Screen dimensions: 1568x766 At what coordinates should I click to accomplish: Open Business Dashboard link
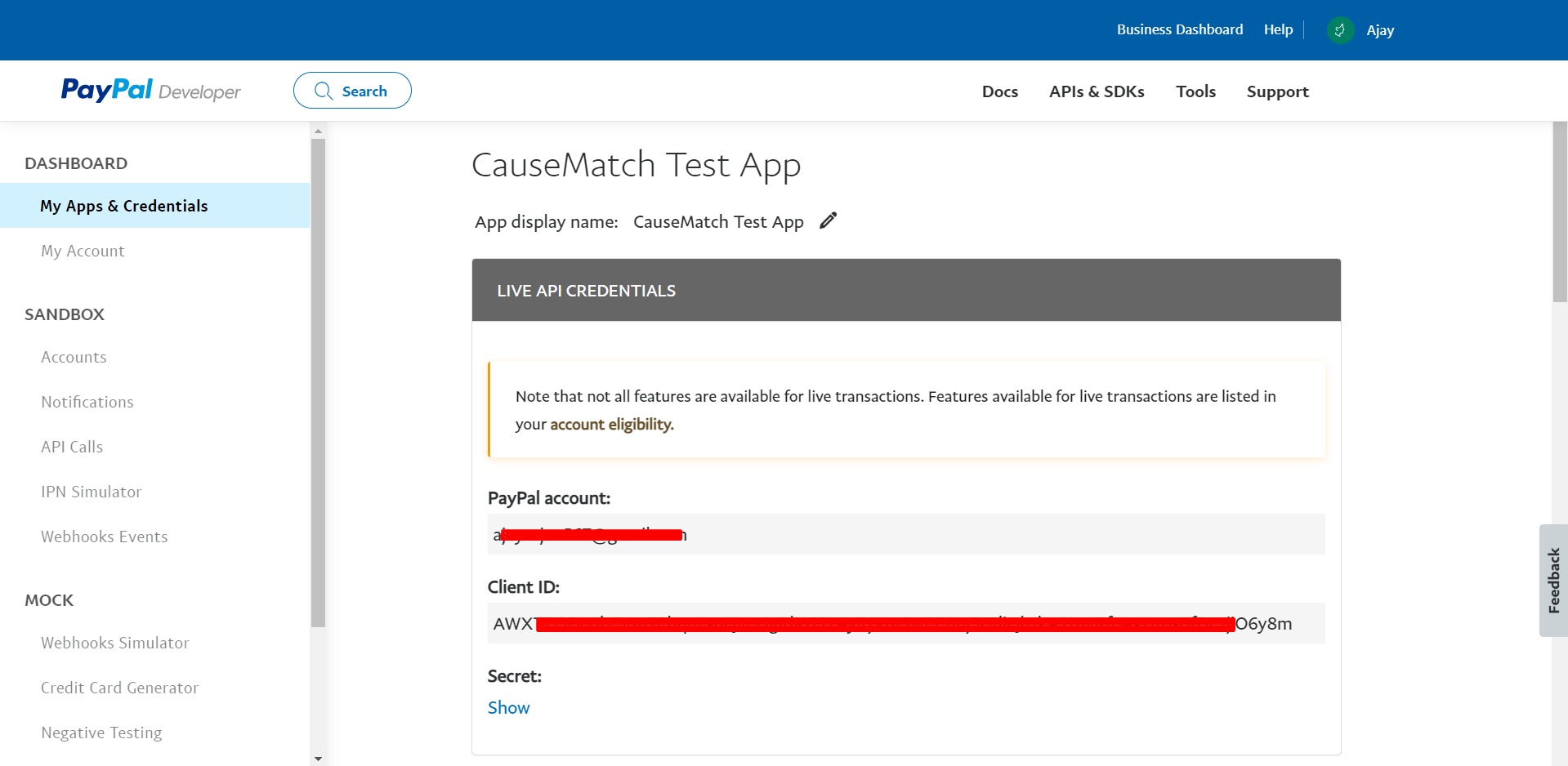tap(1180, 29)
